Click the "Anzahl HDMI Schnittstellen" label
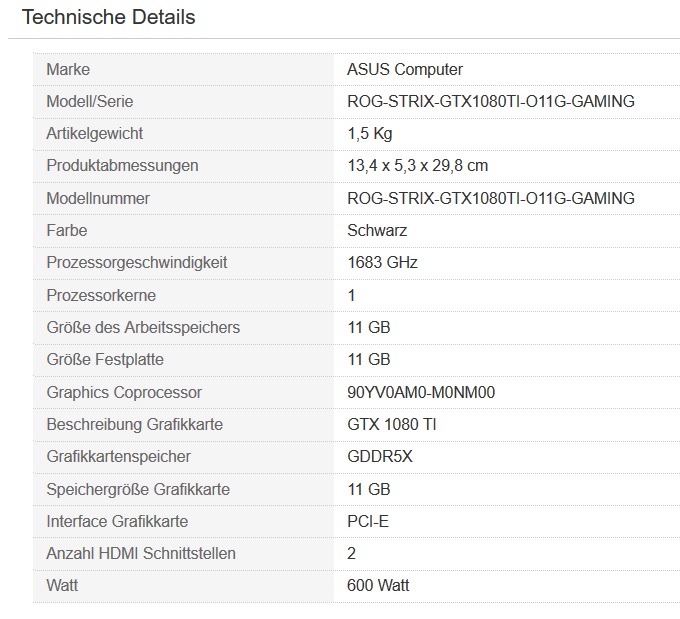Image resolution: width=680 pixels, height=619 pixels. (x=141, y=553)
